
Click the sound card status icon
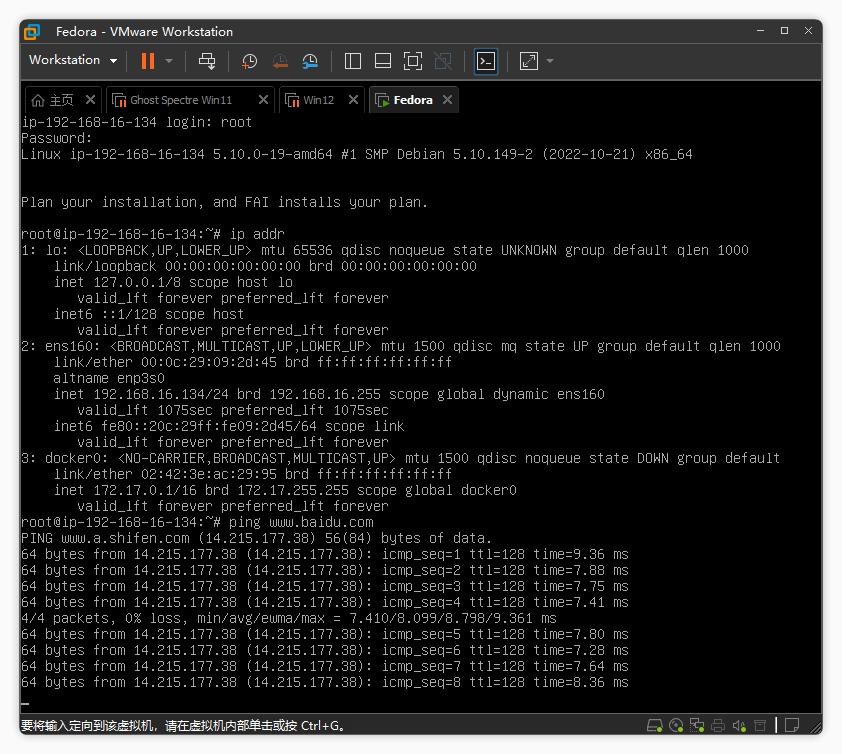tap(740, 725)
